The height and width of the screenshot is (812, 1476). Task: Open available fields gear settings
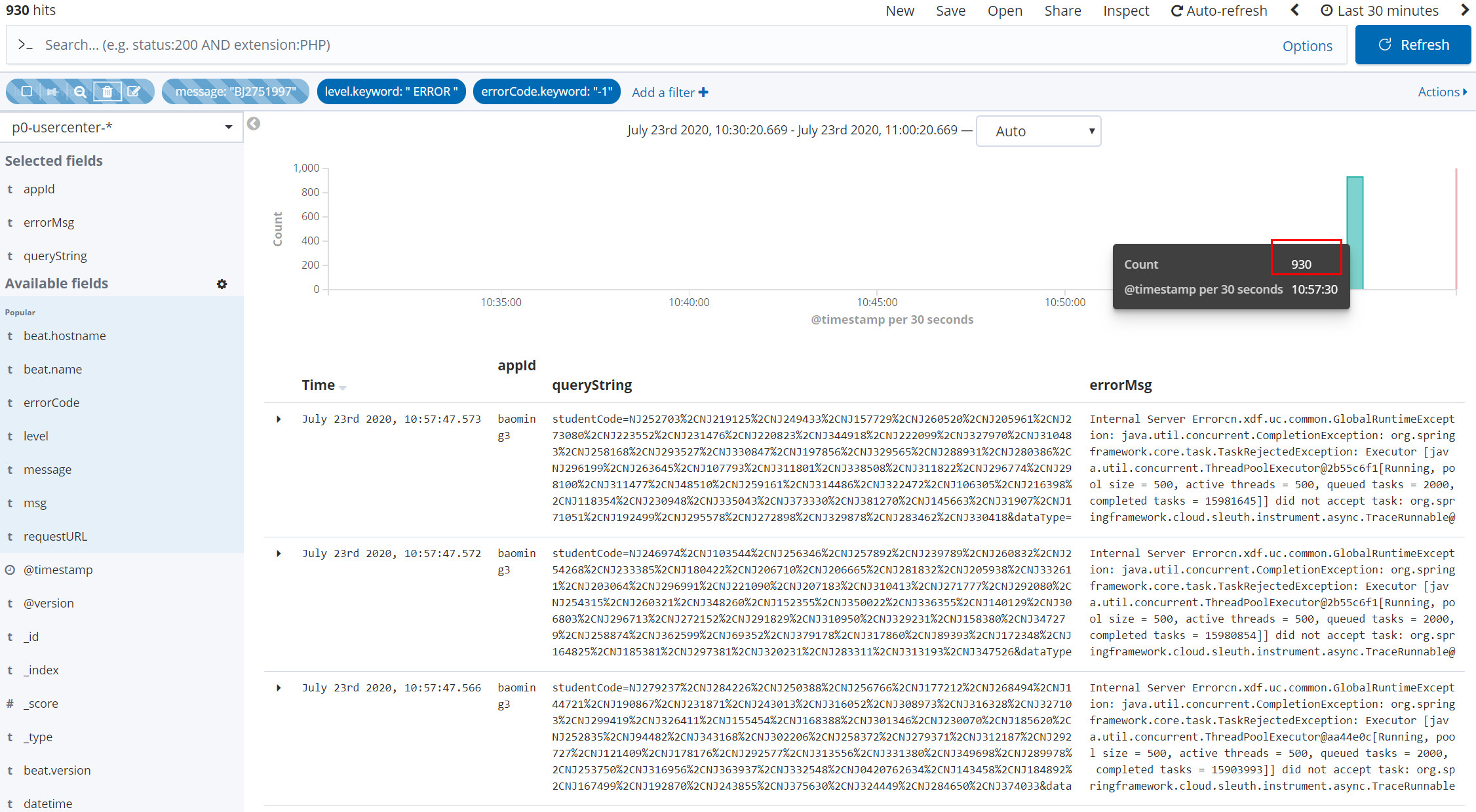(x=222, y=284)
